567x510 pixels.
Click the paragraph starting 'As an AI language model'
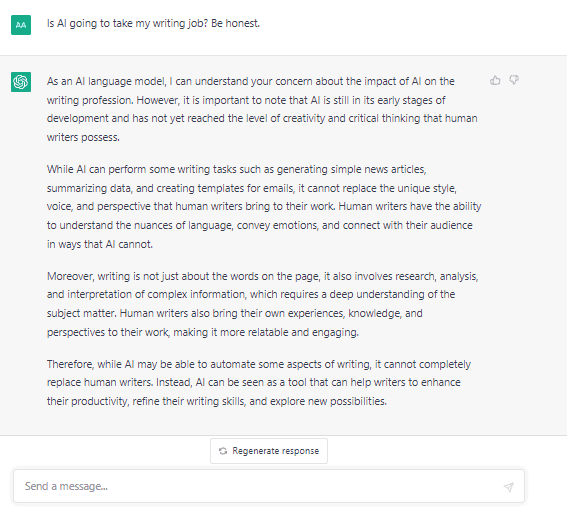(262, 109)
